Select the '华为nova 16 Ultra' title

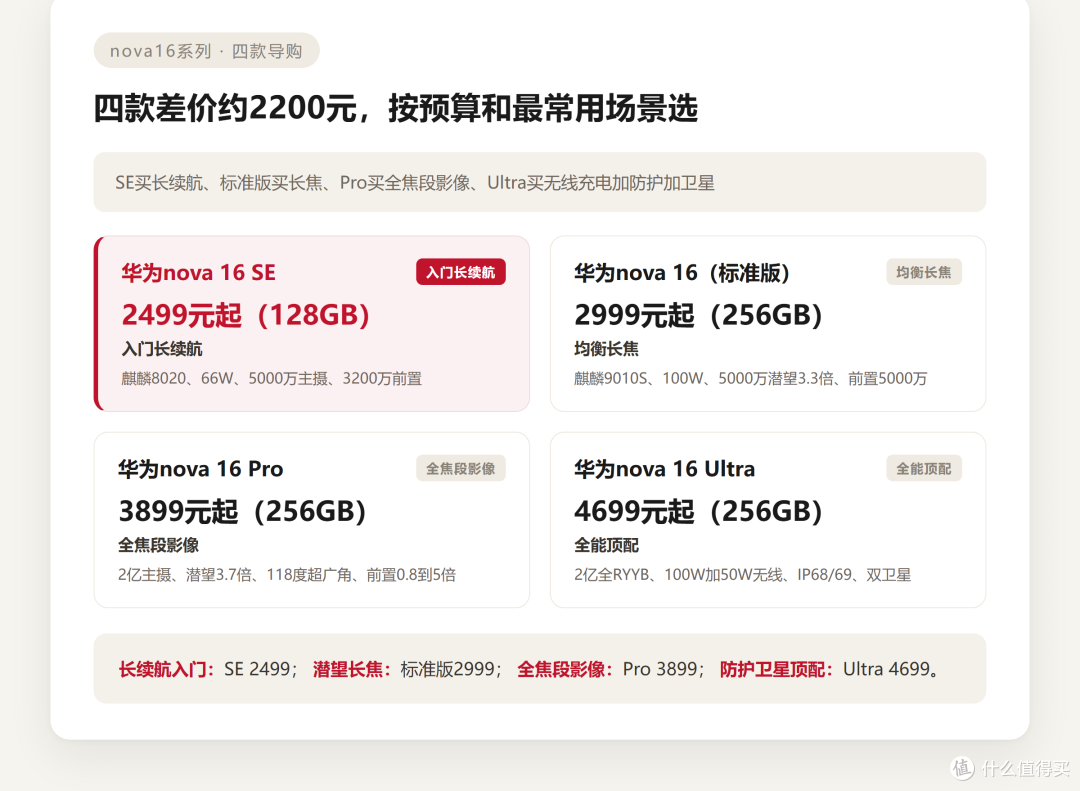click(665, 469)
